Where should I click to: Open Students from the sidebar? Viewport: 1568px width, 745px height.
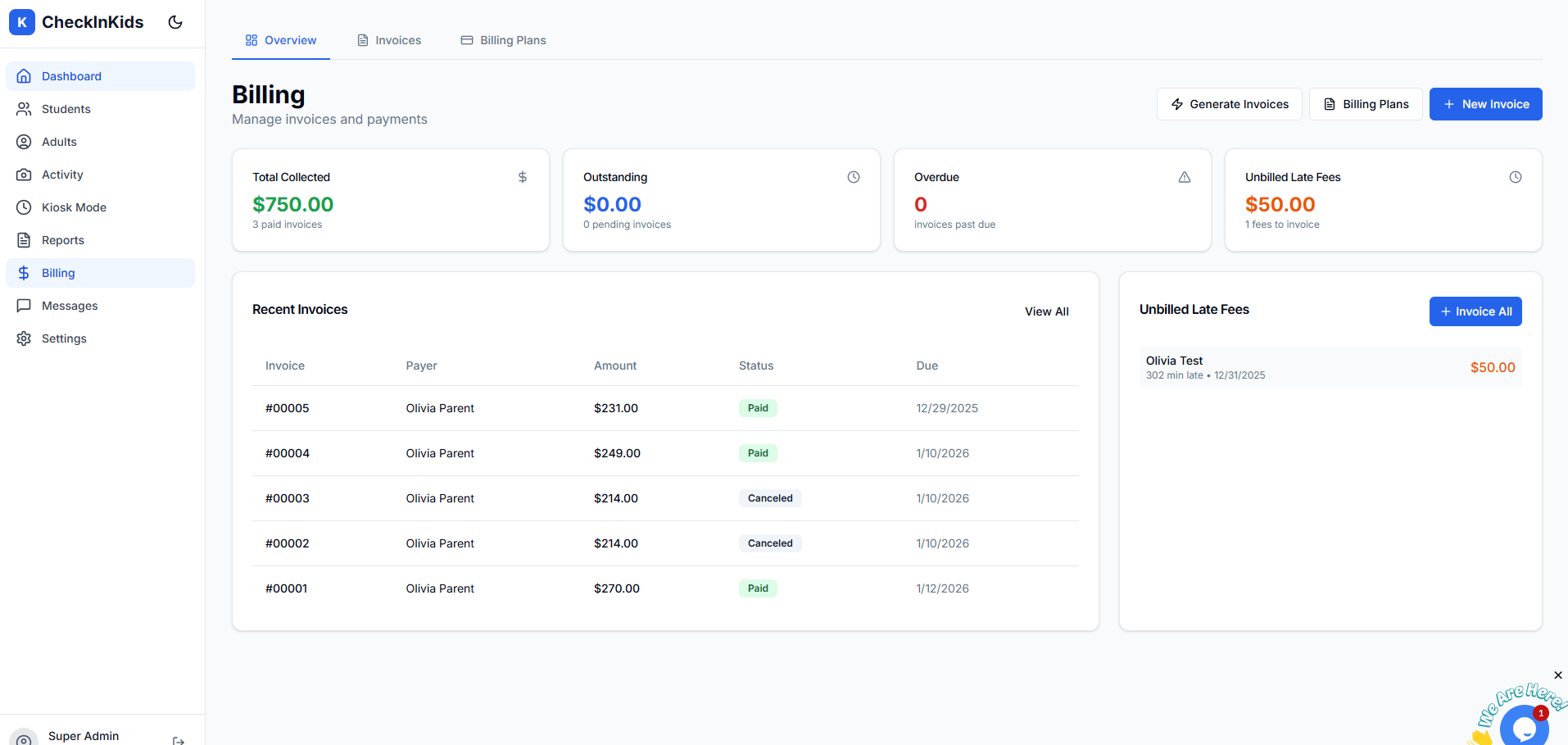pyautogui.click(x=100, y=109)
